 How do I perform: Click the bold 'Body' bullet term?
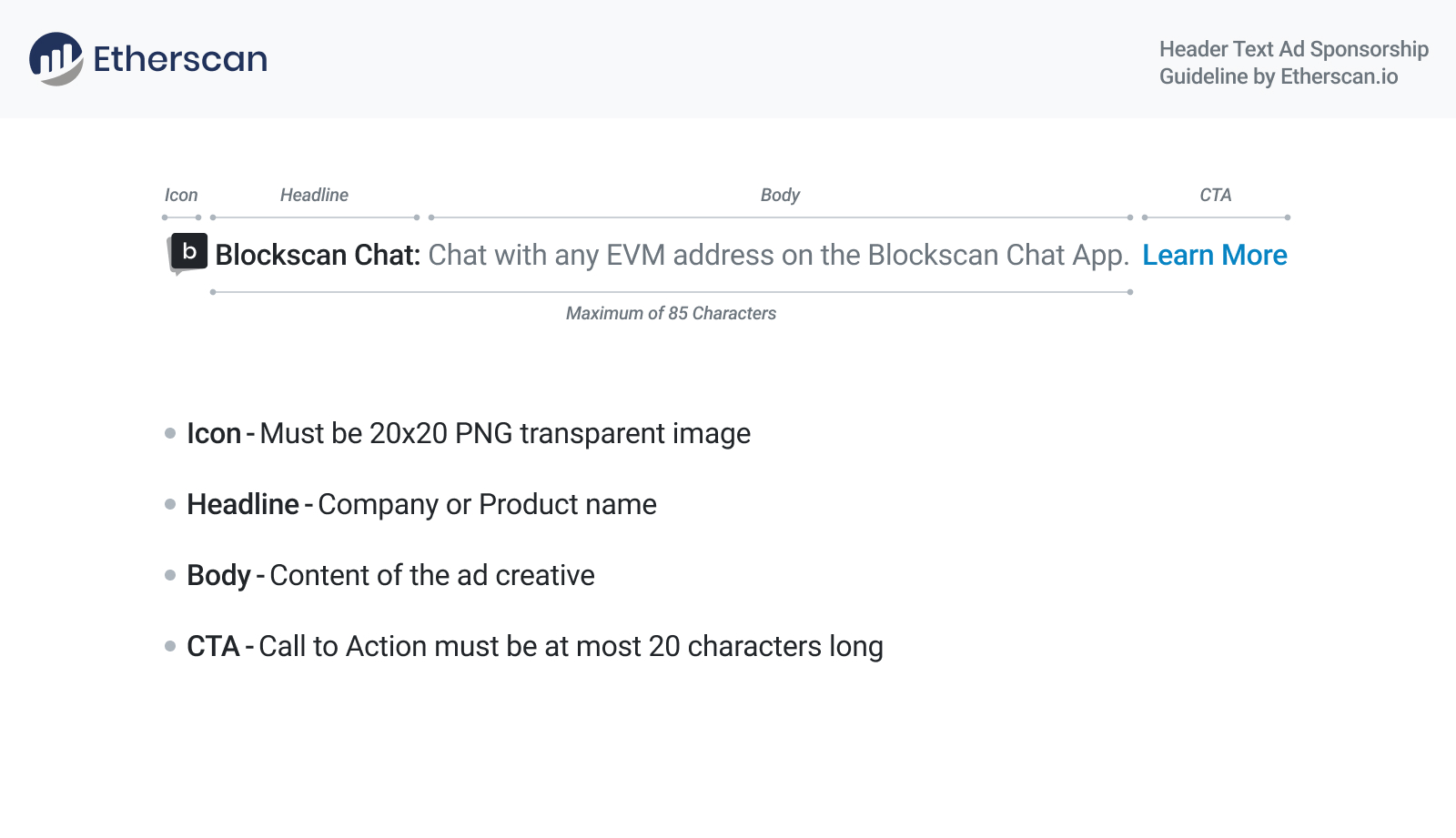pos(218,576)
